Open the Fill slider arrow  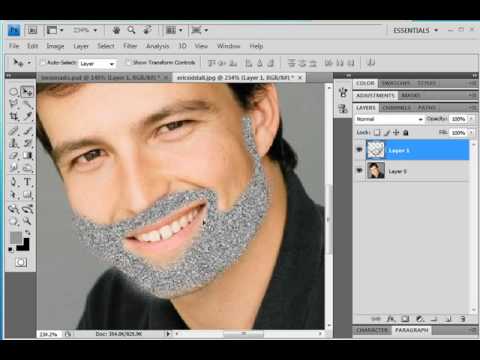pyautogui.click(x=471, y=133)
